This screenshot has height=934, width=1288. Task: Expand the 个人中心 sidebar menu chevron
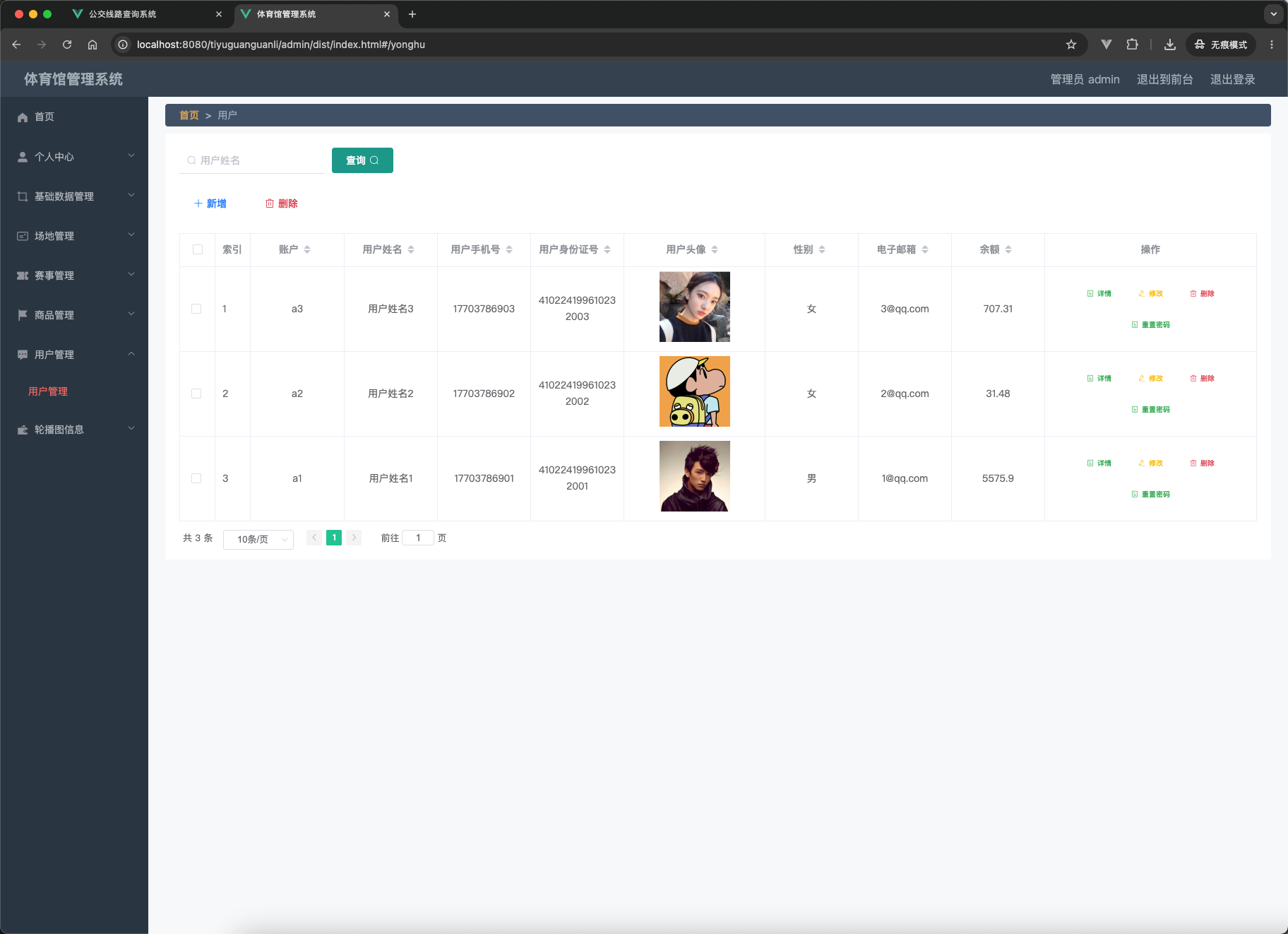[131, 156]
